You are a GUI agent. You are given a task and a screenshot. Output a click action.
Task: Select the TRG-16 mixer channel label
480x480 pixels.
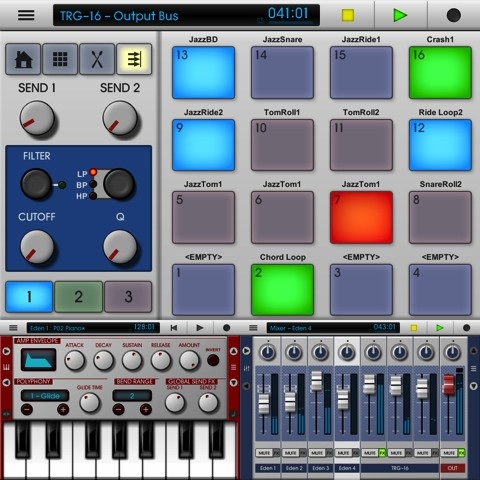coord(400,468)
